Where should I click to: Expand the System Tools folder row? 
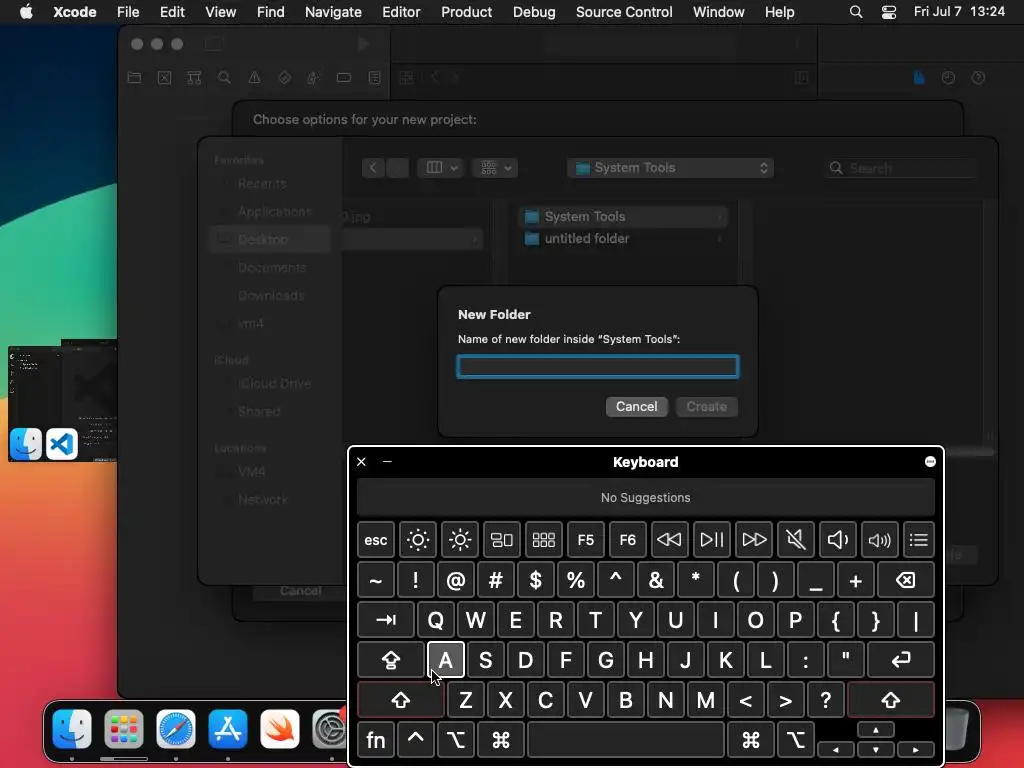(x=624, y=216)
